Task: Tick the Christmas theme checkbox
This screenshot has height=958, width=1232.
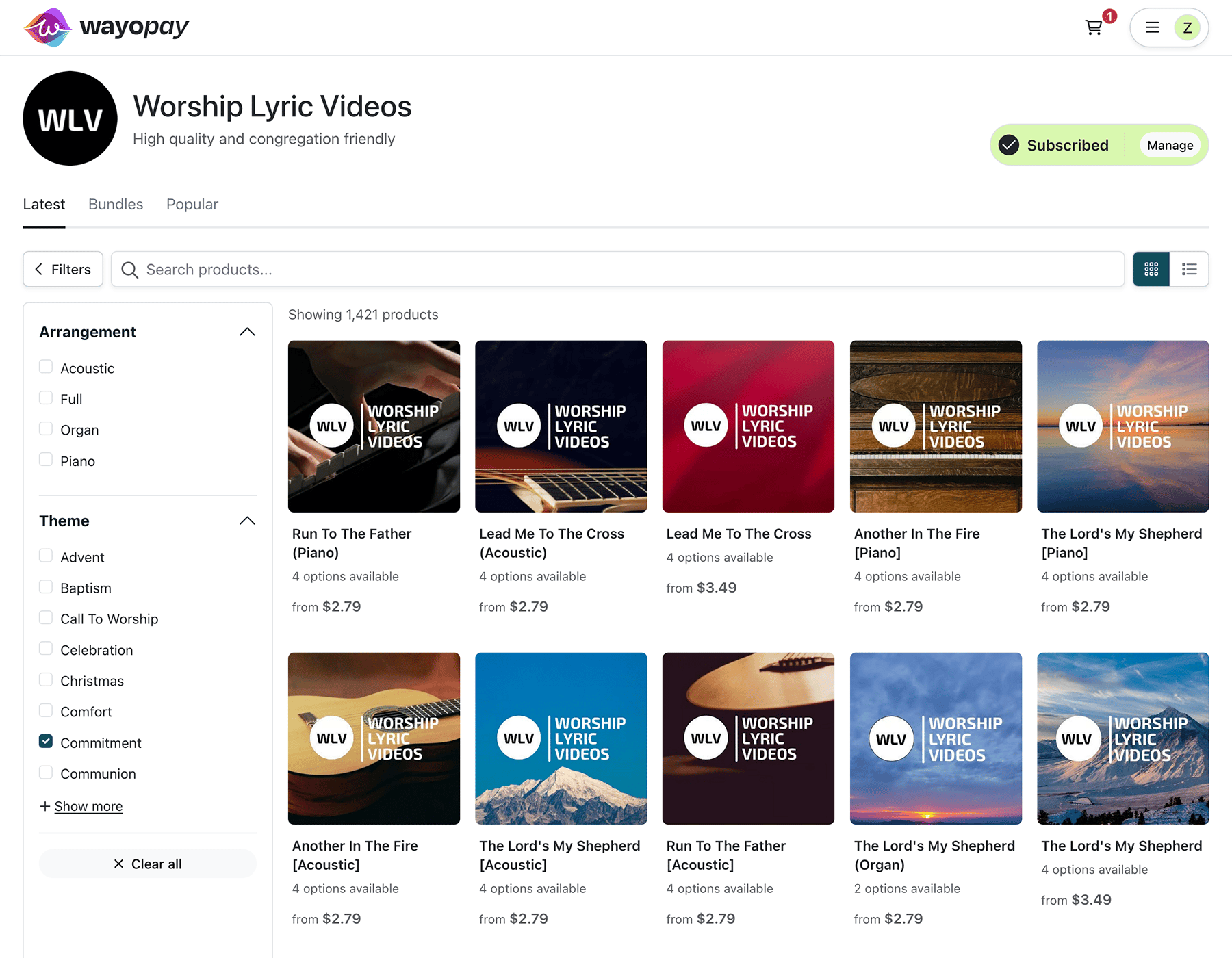Action: pyautogui.click(x=46, y=679)
